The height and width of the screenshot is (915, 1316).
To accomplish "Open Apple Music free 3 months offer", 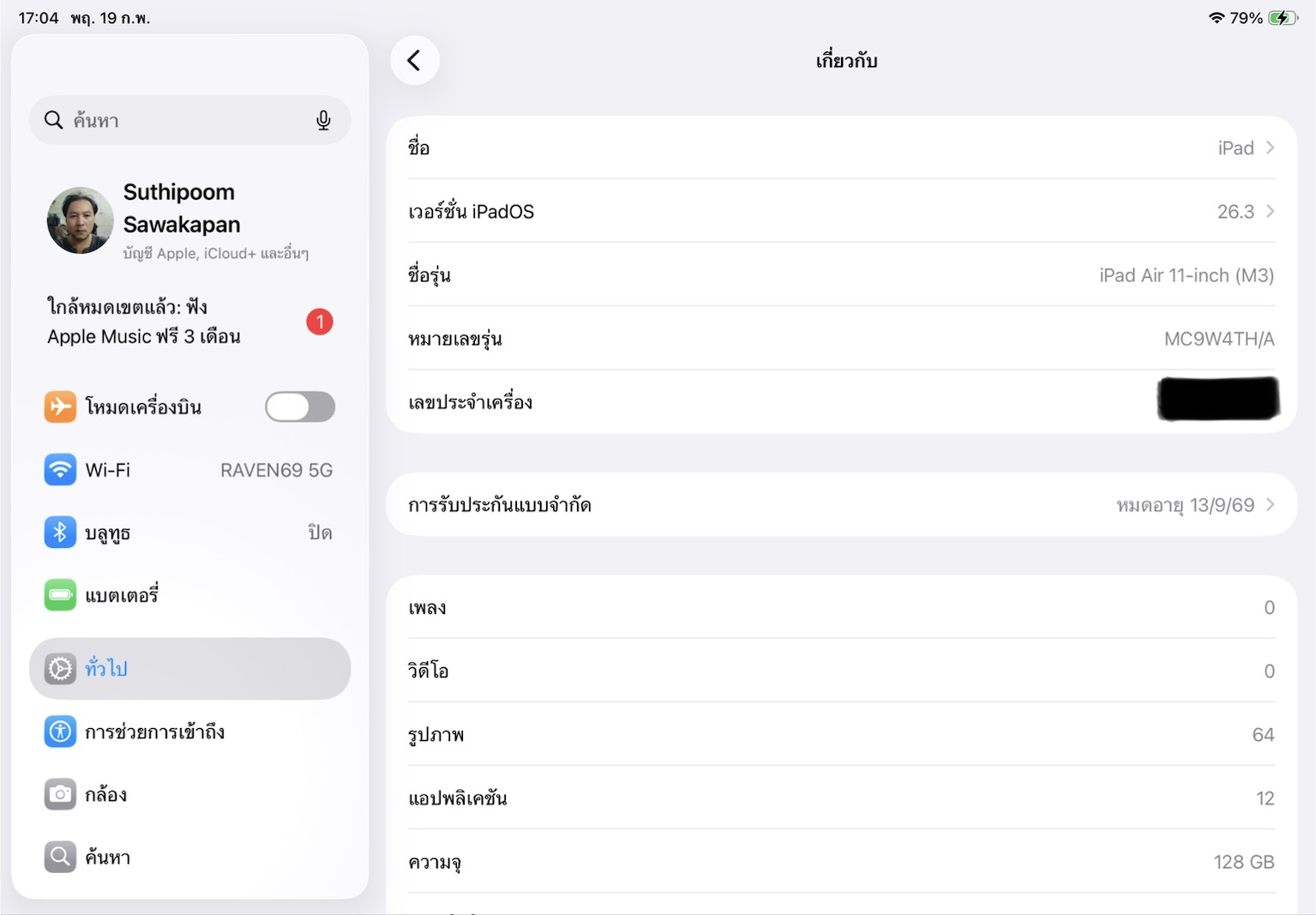I will pos(144,322).
